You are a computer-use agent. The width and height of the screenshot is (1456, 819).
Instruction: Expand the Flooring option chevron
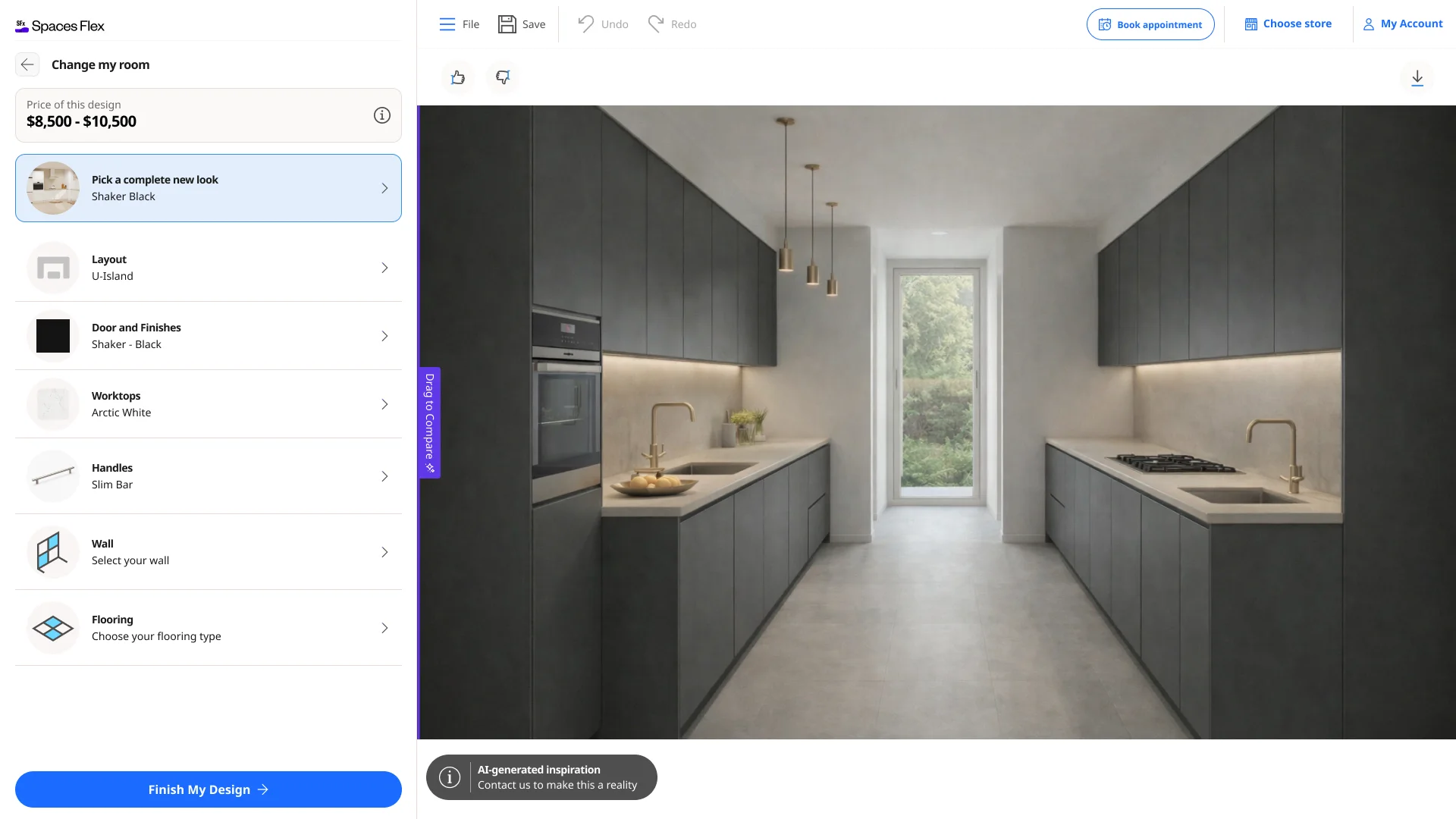pos(384,628)
